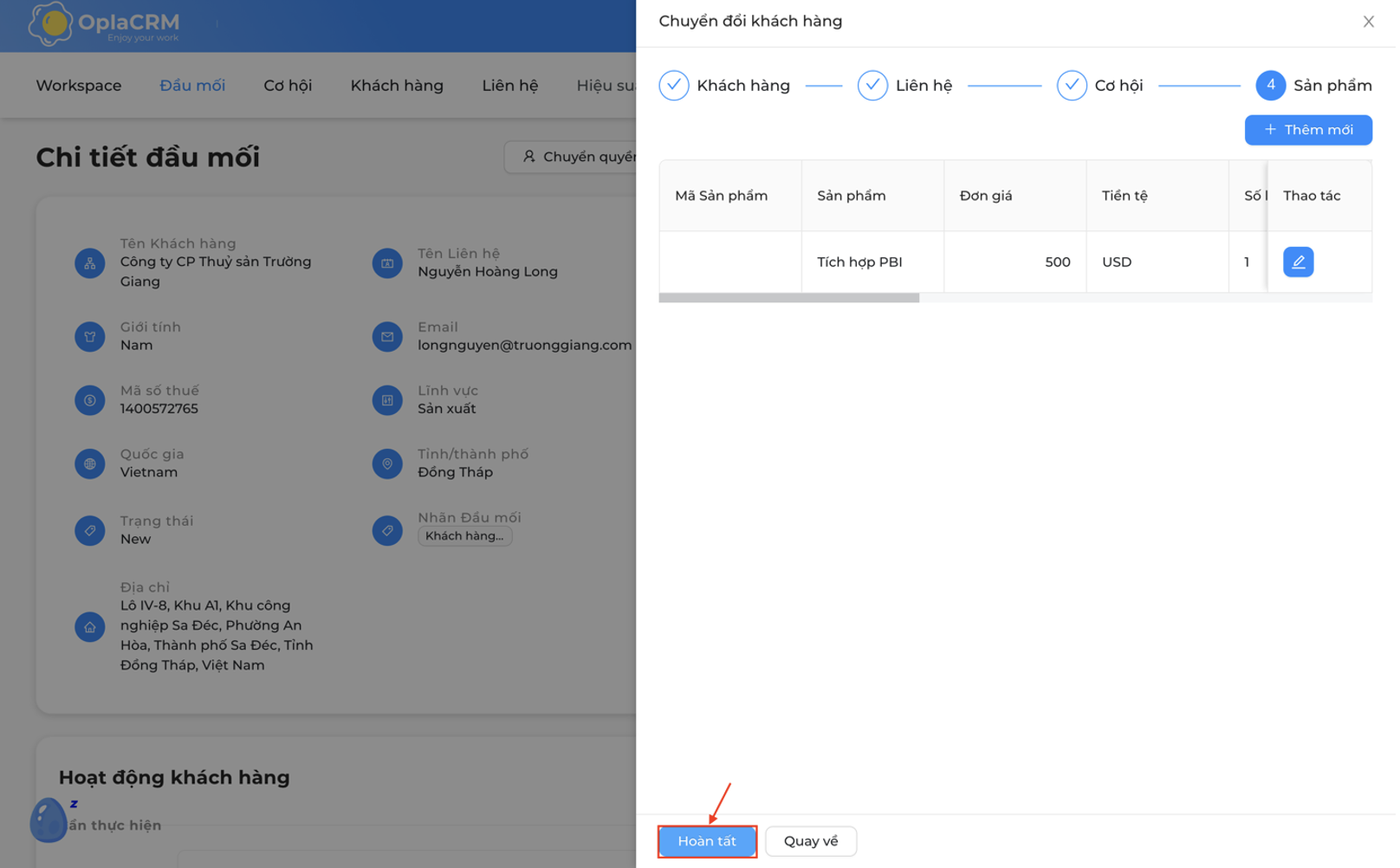
Task: Click the Đồng Tháp province value
Action: pyautogui.click(x=457, y=474)
